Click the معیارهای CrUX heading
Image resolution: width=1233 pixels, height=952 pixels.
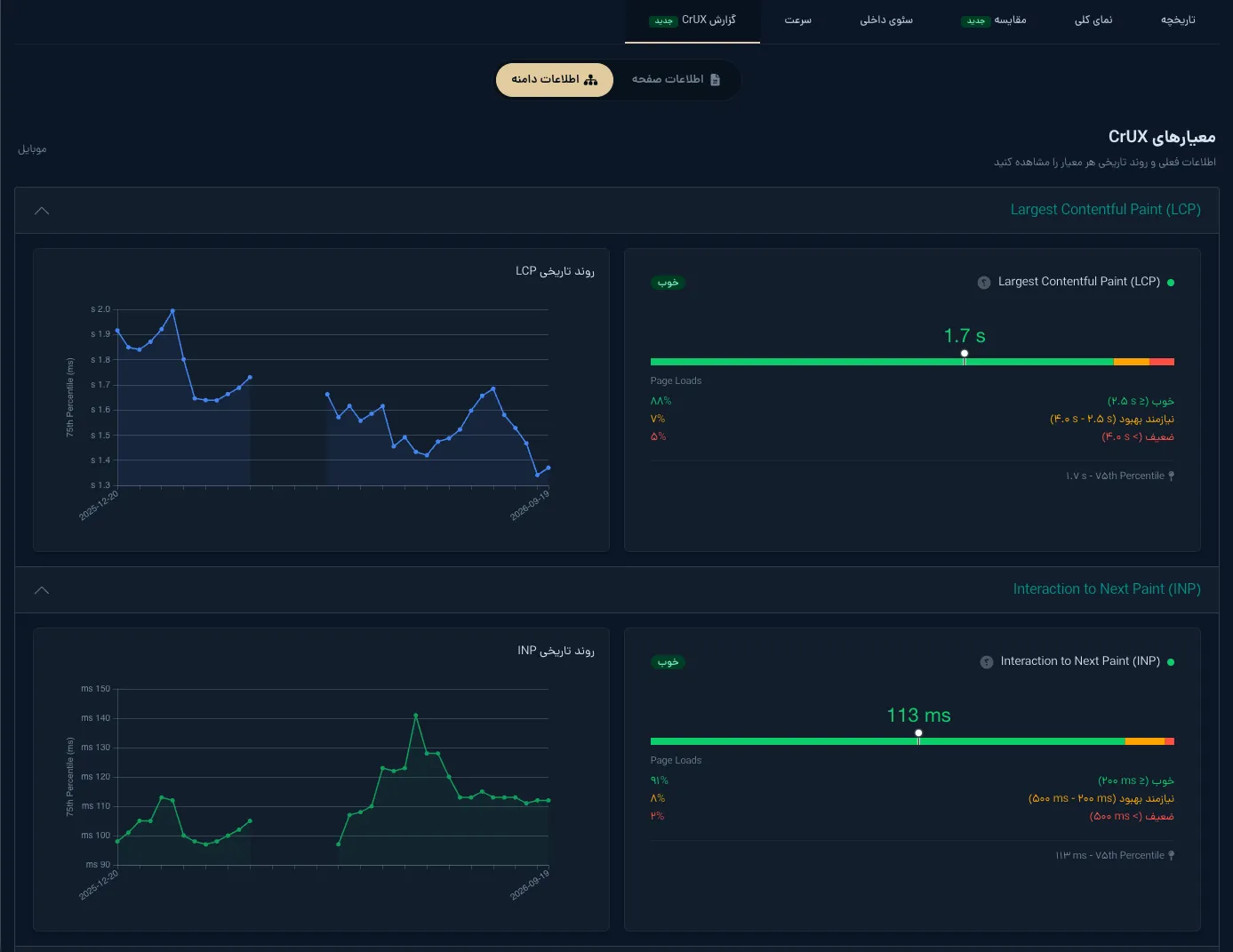coord(1162,137)
